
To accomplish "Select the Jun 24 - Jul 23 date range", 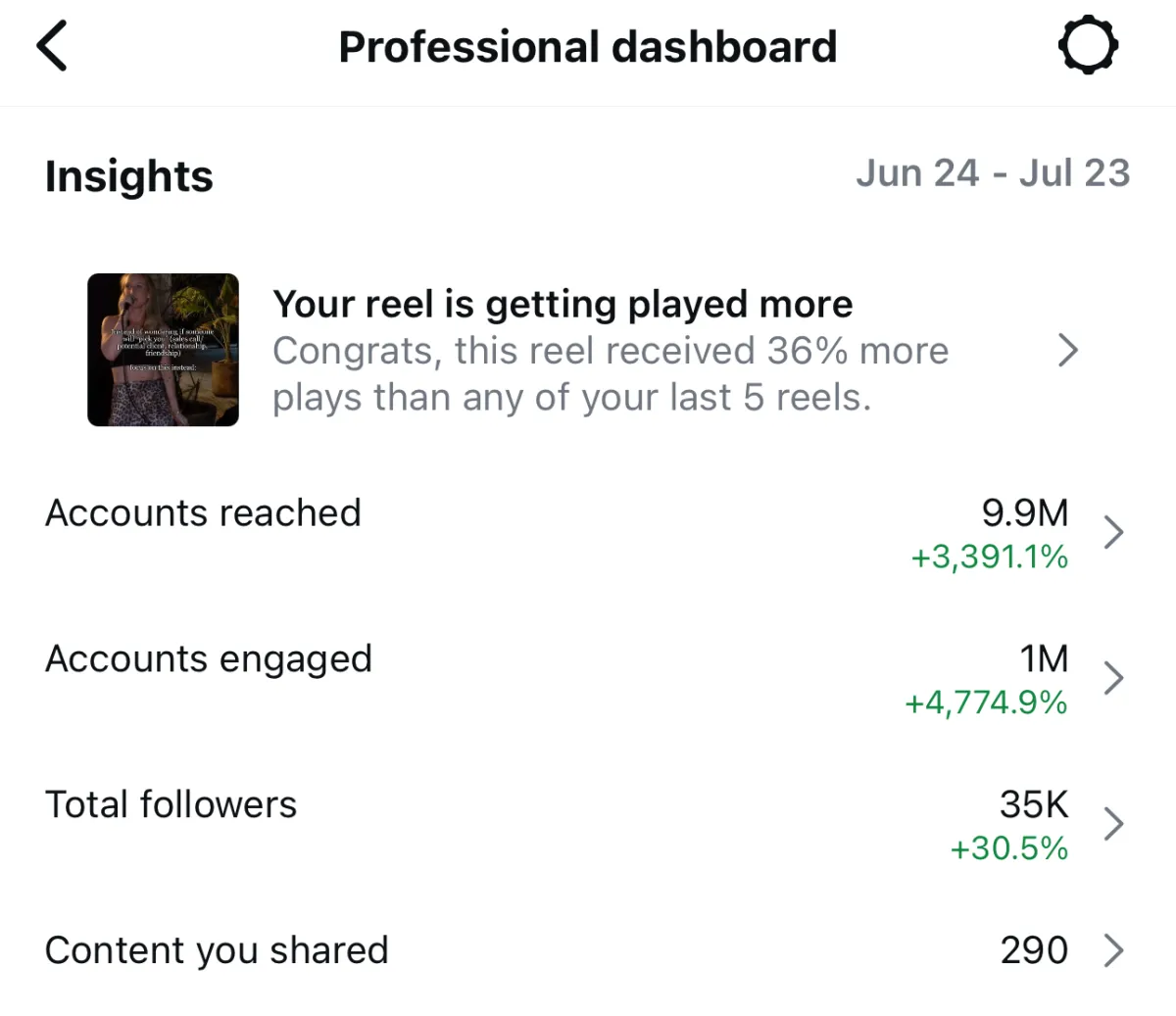I will tap(993, 173).
